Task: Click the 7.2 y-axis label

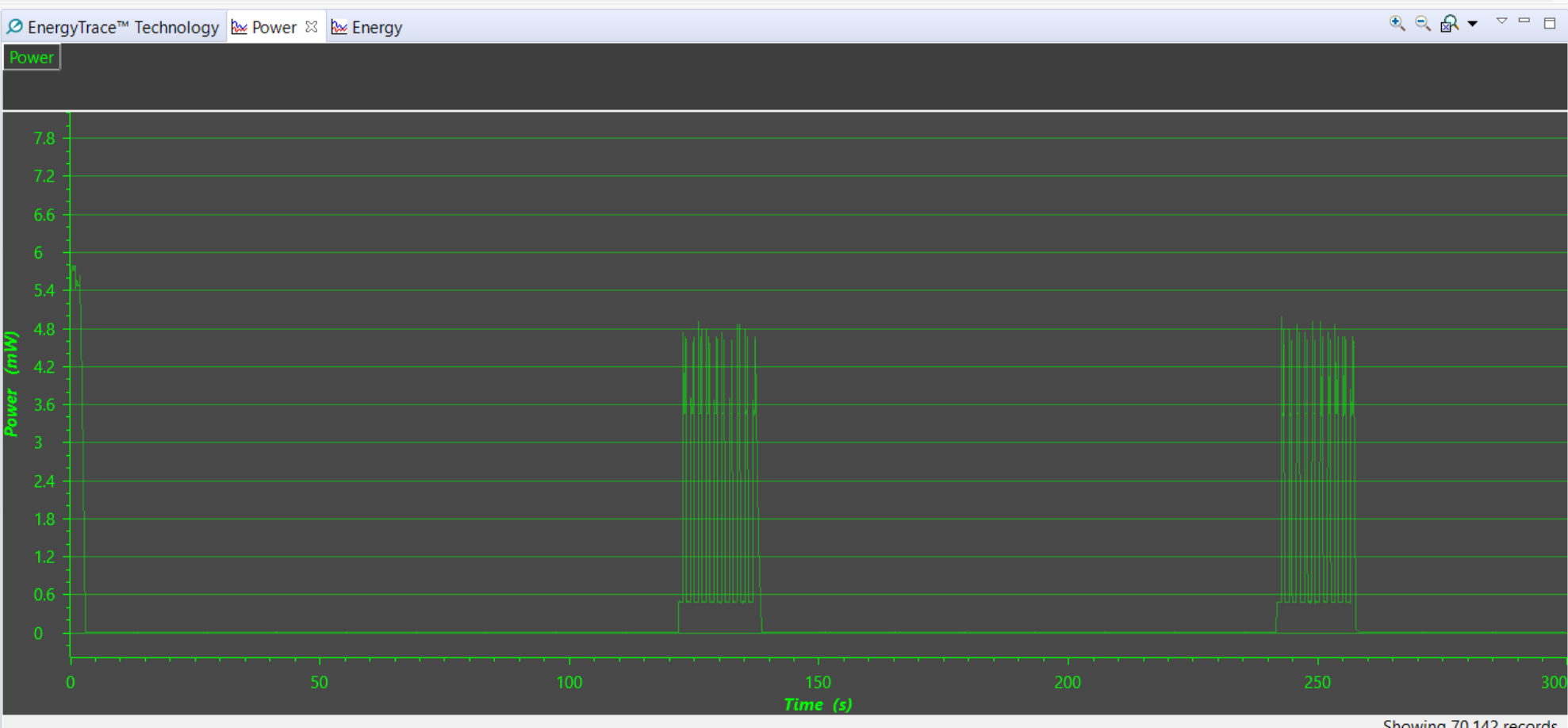Action: (44, 176)
